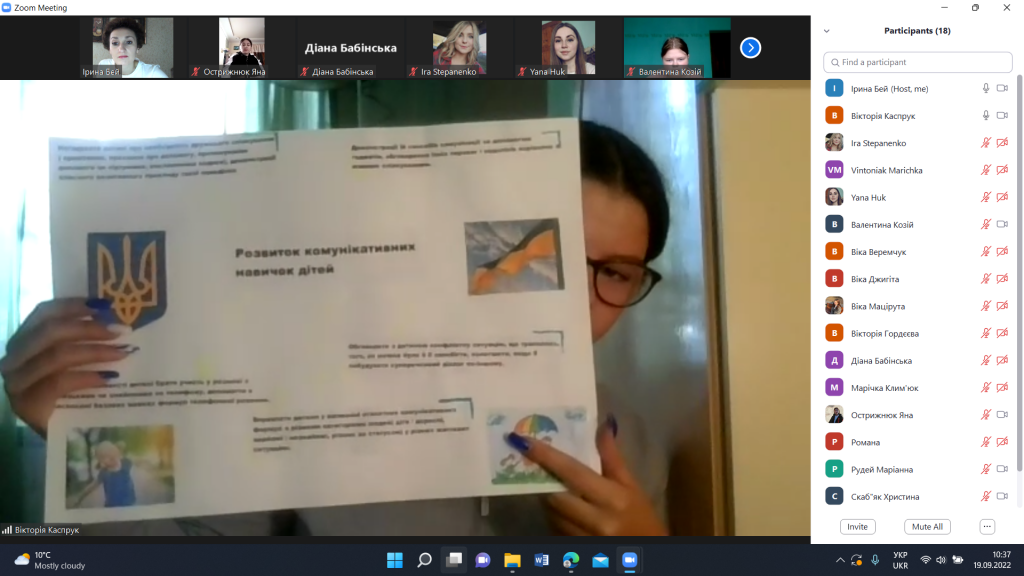The image size is (1024, 576).
Task: Show hidden system tray icons
Action: (x=840, y=559)
